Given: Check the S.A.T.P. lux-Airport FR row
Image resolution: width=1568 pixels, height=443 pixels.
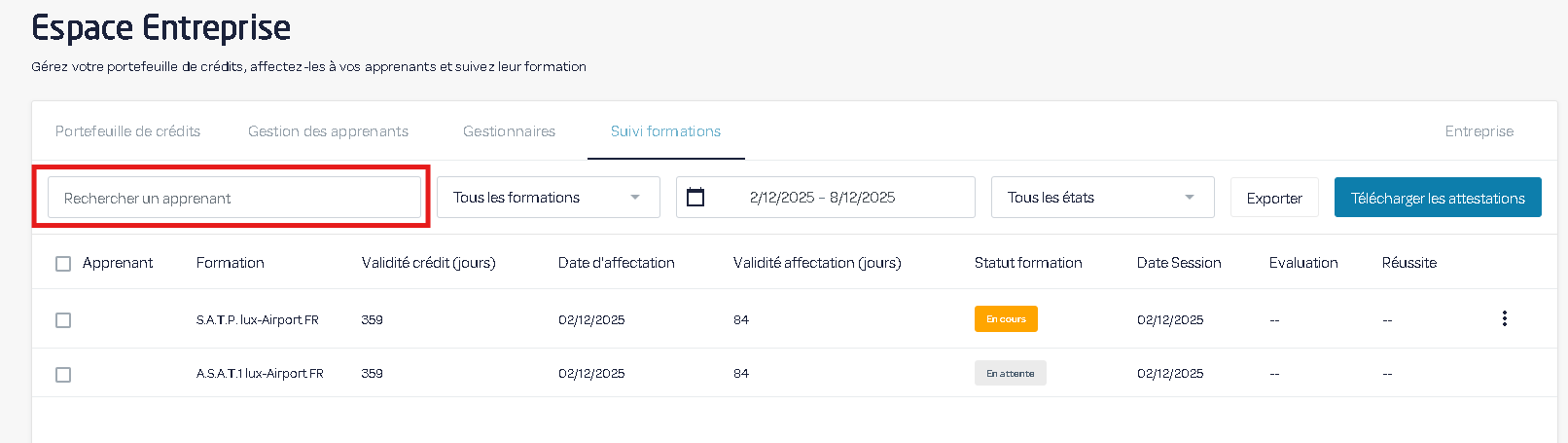Looking at the screenshot, I should 63,320.
